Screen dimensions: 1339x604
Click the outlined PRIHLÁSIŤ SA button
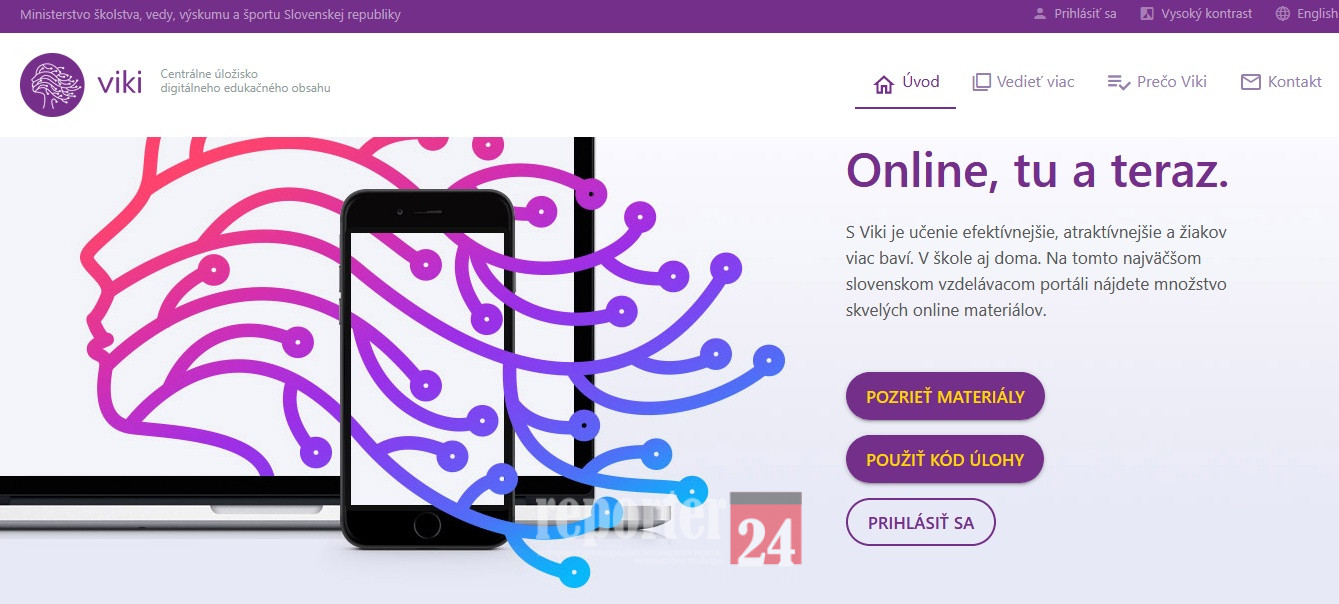[920, 522]
